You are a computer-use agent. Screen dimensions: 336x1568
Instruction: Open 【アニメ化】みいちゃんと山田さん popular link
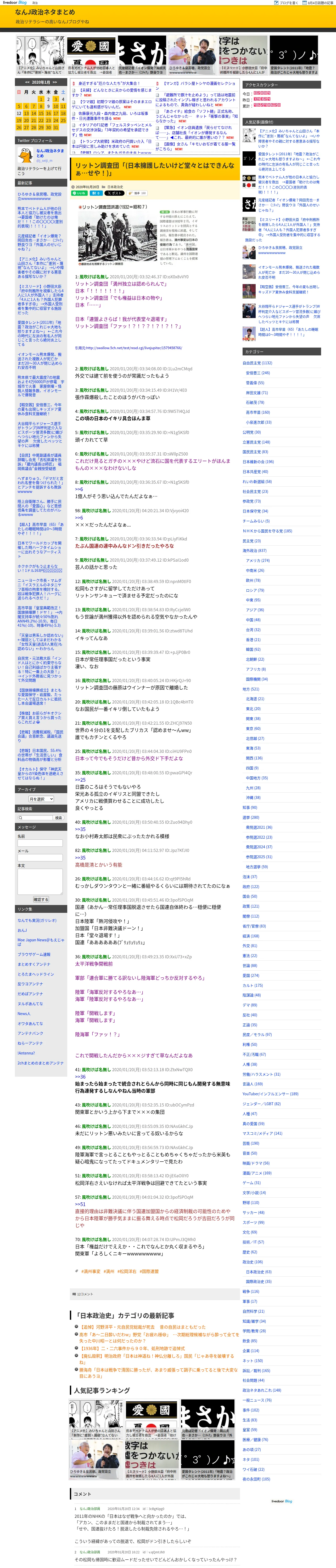pos(289,138)
